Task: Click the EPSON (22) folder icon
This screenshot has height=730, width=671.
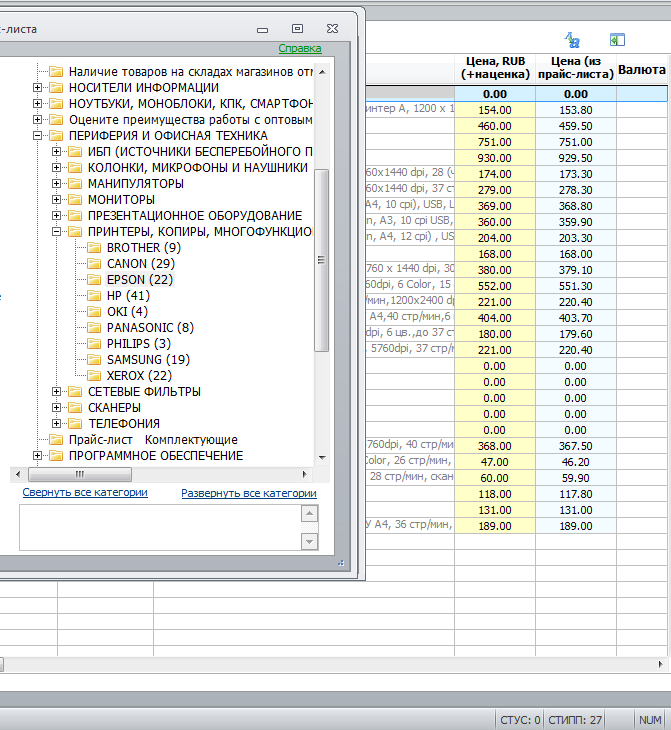Action: [x=94, y=279]
